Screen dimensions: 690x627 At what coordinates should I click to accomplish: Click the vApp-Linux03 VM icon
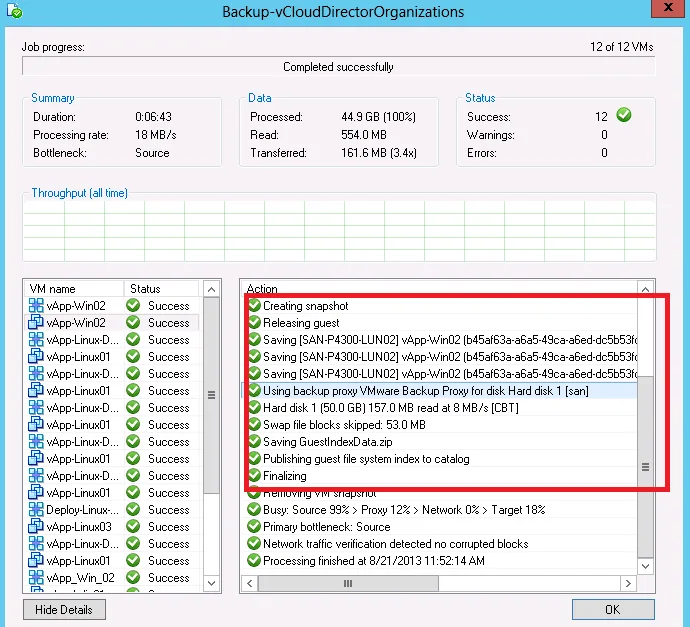coord(36,527)
